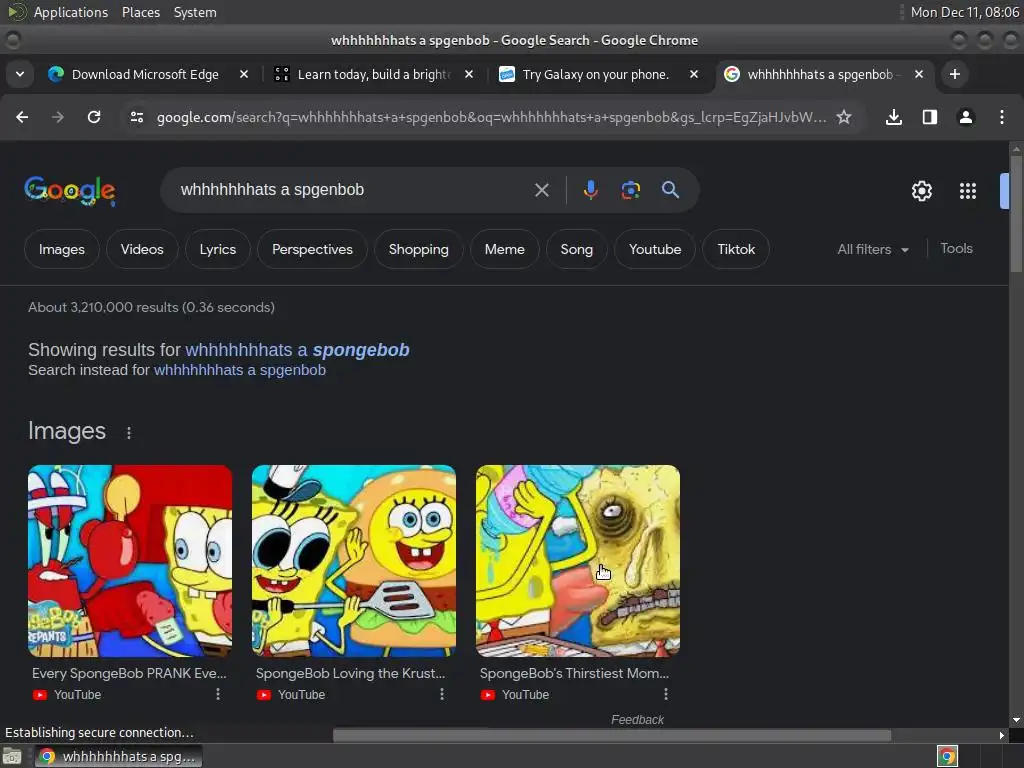Expand the All filters dropdown
The height and width of the screenshot is (768, 1024).
872,249
